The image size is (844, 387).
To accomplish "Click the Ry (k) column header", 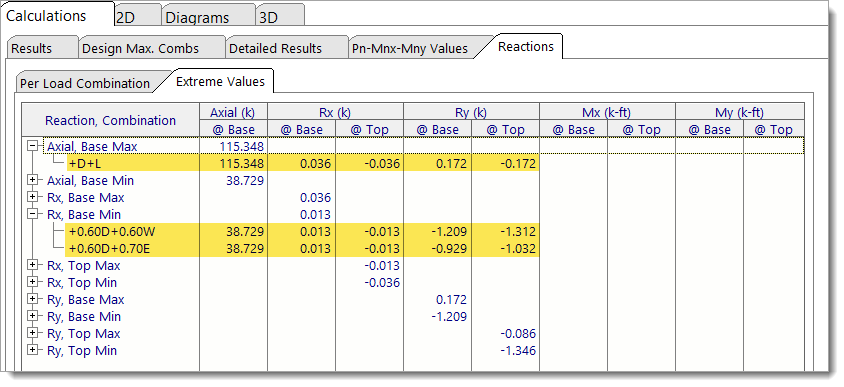I will point(471,112).
